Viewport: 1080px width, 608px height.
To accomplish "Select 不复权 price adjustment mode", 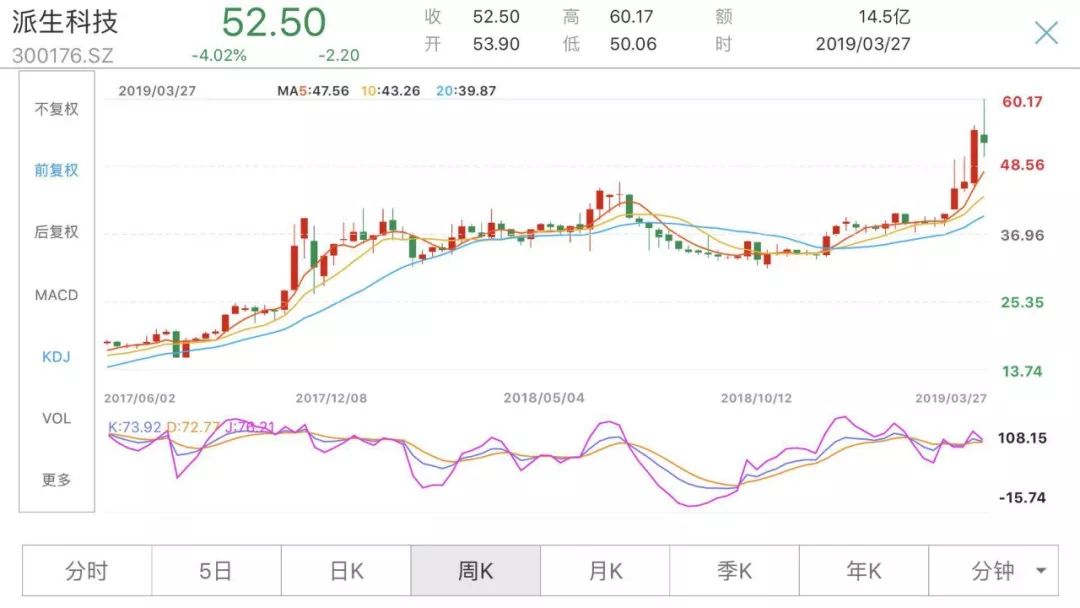I will [x=56, y=109].
